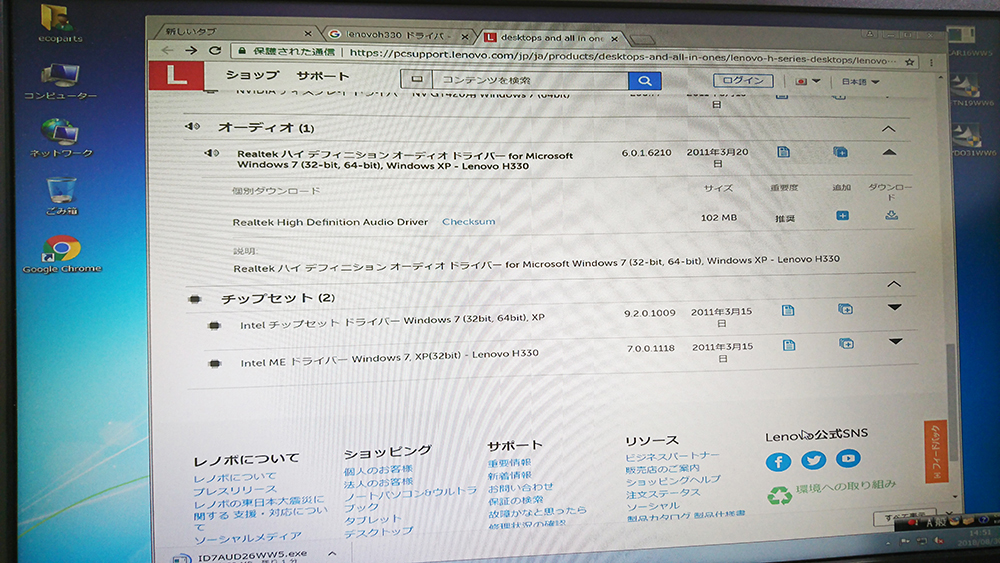
Task: Collapse the expanded Realtek audio driver row
Action: [x=889, y=152]
